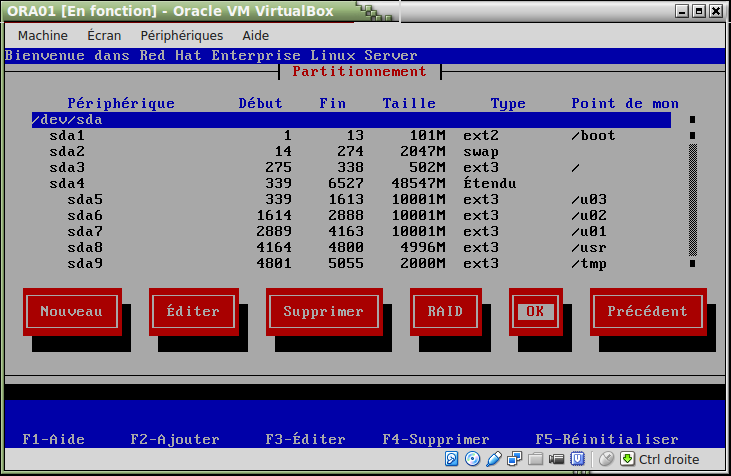Viewport: 731px width, 476px height.
Task: Select the sda8 /usr partition row
Action: tap(351, 248)
